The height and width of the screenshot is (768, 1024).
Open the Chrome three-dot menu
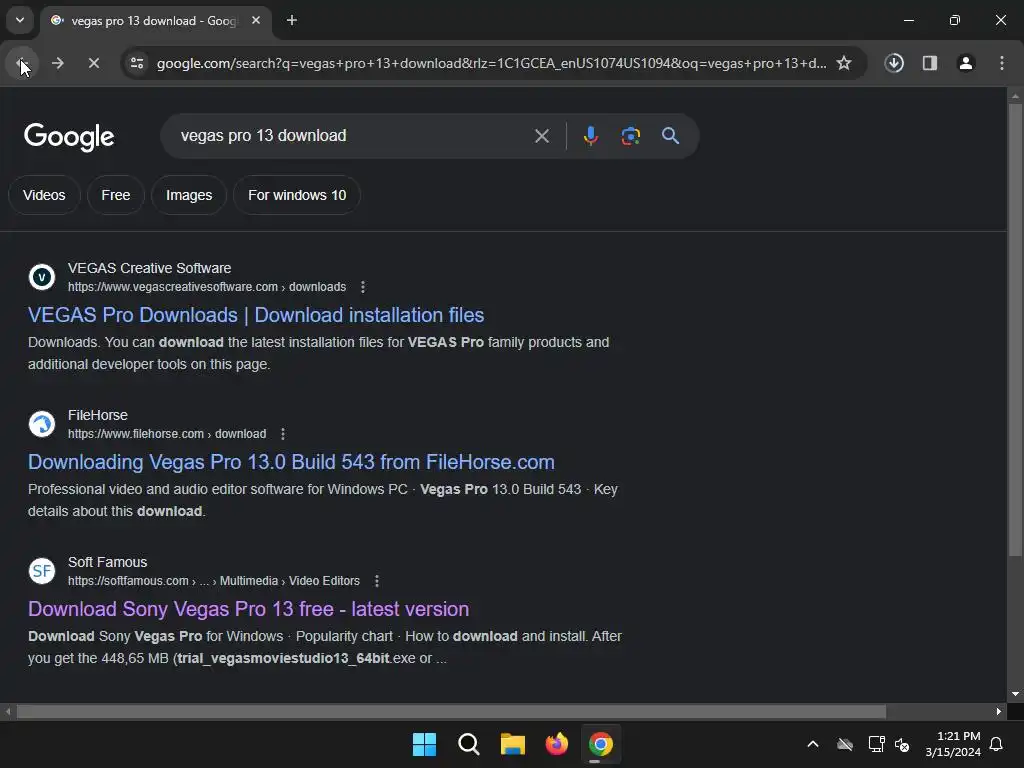[x=1002, y=63]
